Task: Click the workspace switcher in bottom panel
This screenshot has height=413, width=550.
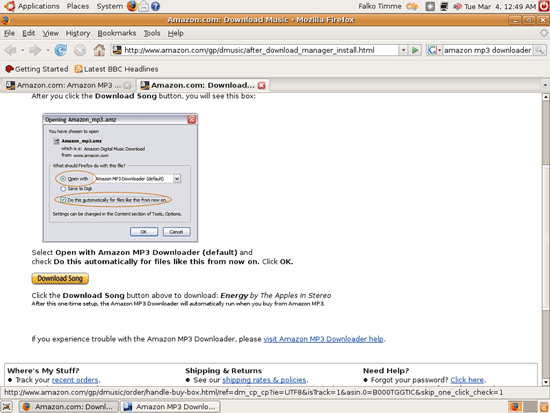Action: pos(522,407)
